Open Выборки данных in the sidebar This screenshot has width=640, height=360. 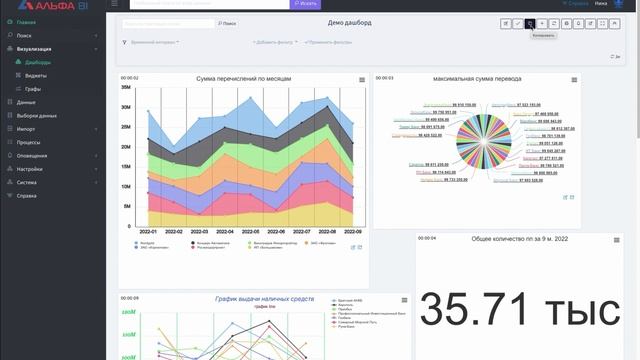[x=37, y=116]
